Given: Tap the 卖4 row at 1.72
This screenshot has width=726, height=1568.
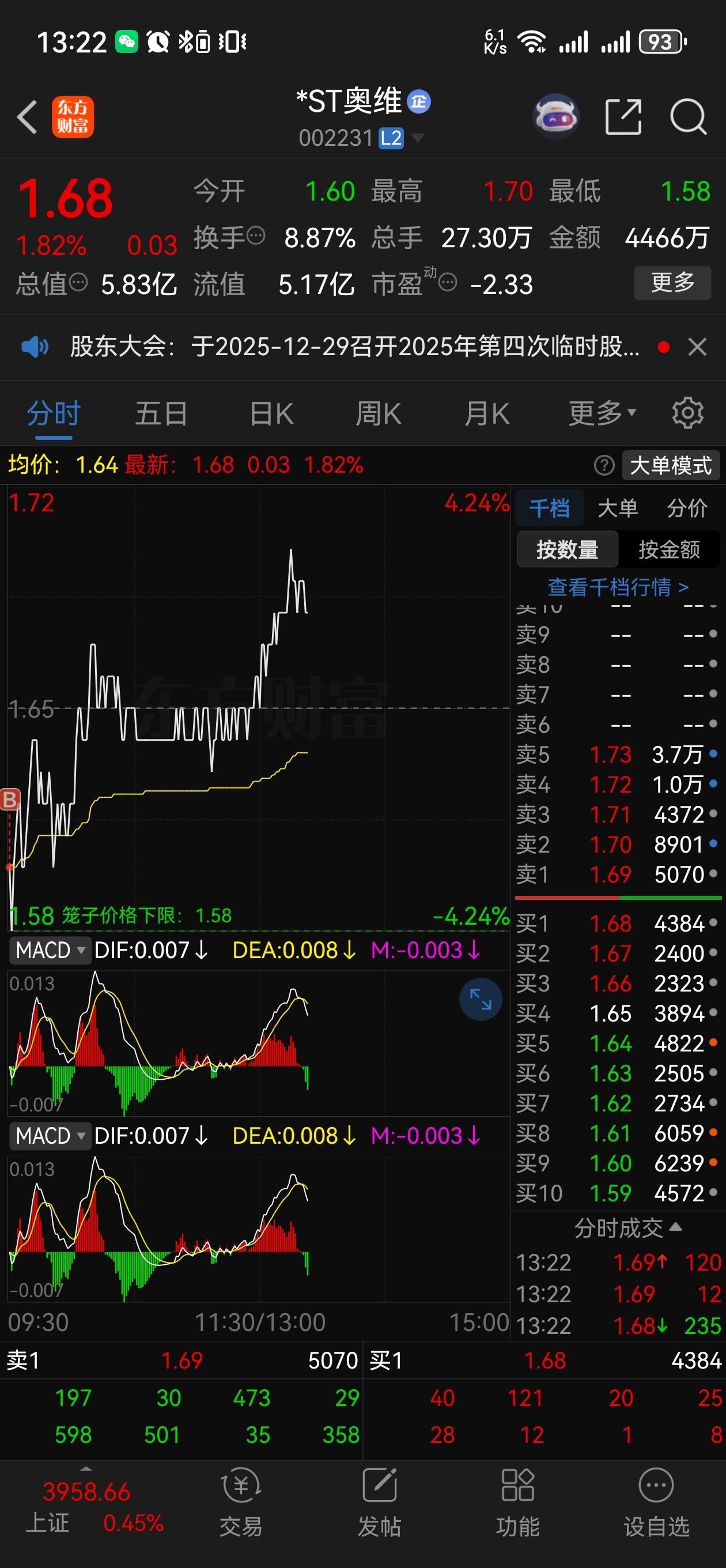Looking at the screenshot, I should [x=617, y=785].
